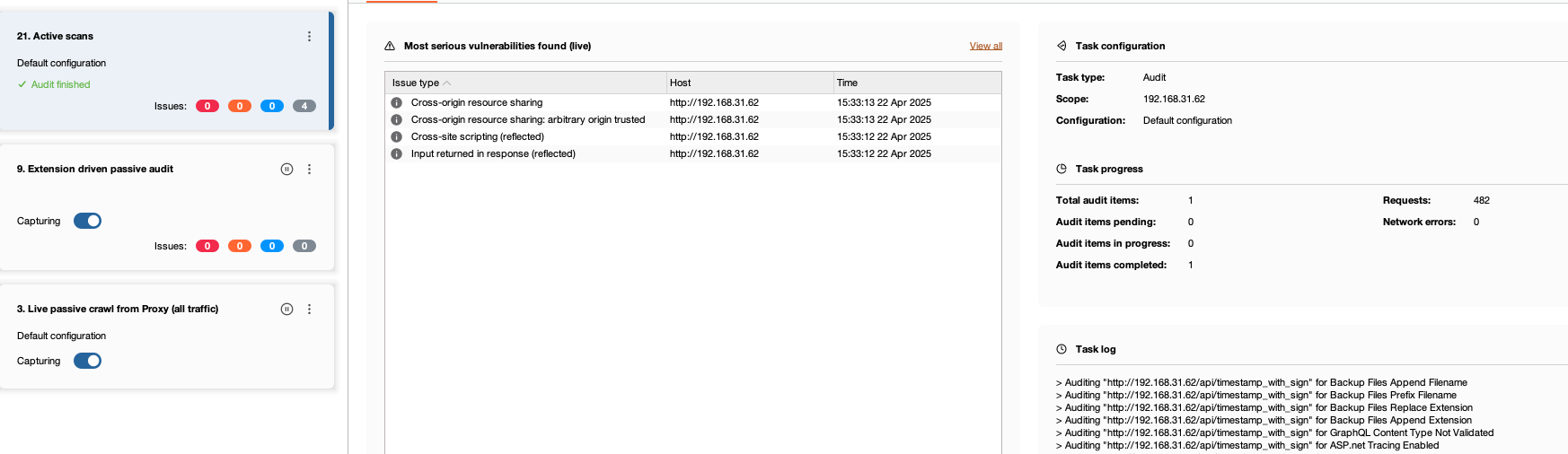Click blue low-severity badge in Active scans
Image resolution: width=1568 pixels, height=454 pixels.
click(x=272, y=106)
